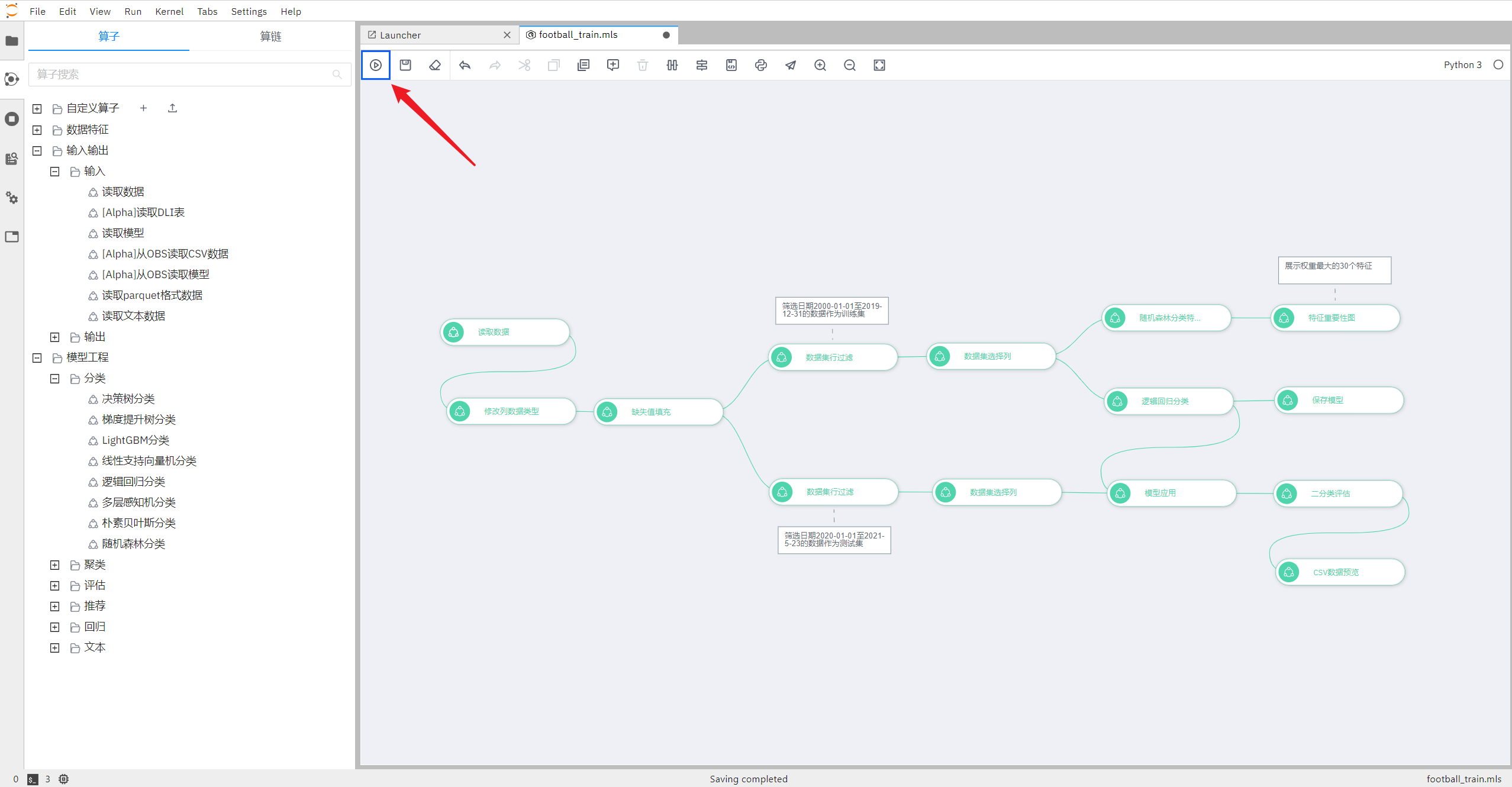
Task: Click the Run pipeline play button
Action: coord(376,65)
